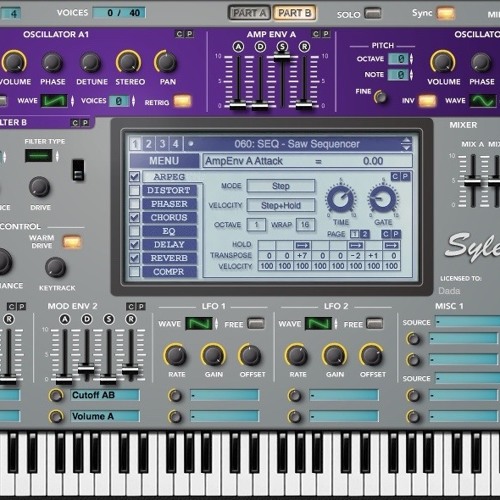Viewport: 500px width, 500px height.
Task: Disable the DELAY effect checkbox
Action: [x=134, y=245]
